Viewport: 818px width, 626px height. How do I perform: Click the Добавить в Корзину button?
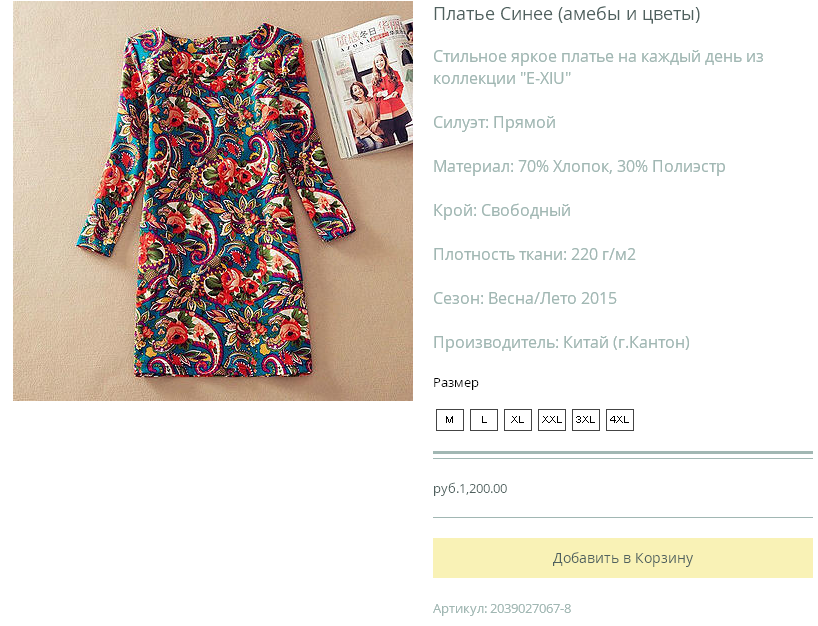tap(623, 558)
